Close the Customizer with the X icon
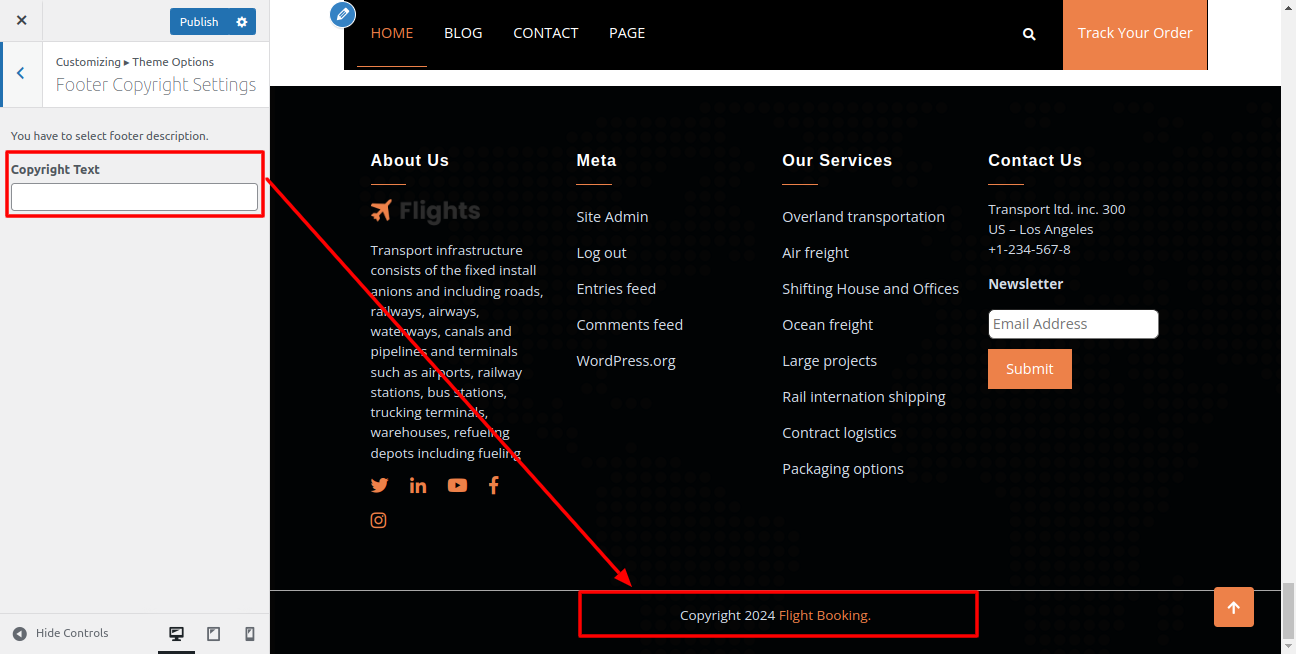Image resolution: width=1296 pixels, height=654 pixels. click(x=21, y=21)
